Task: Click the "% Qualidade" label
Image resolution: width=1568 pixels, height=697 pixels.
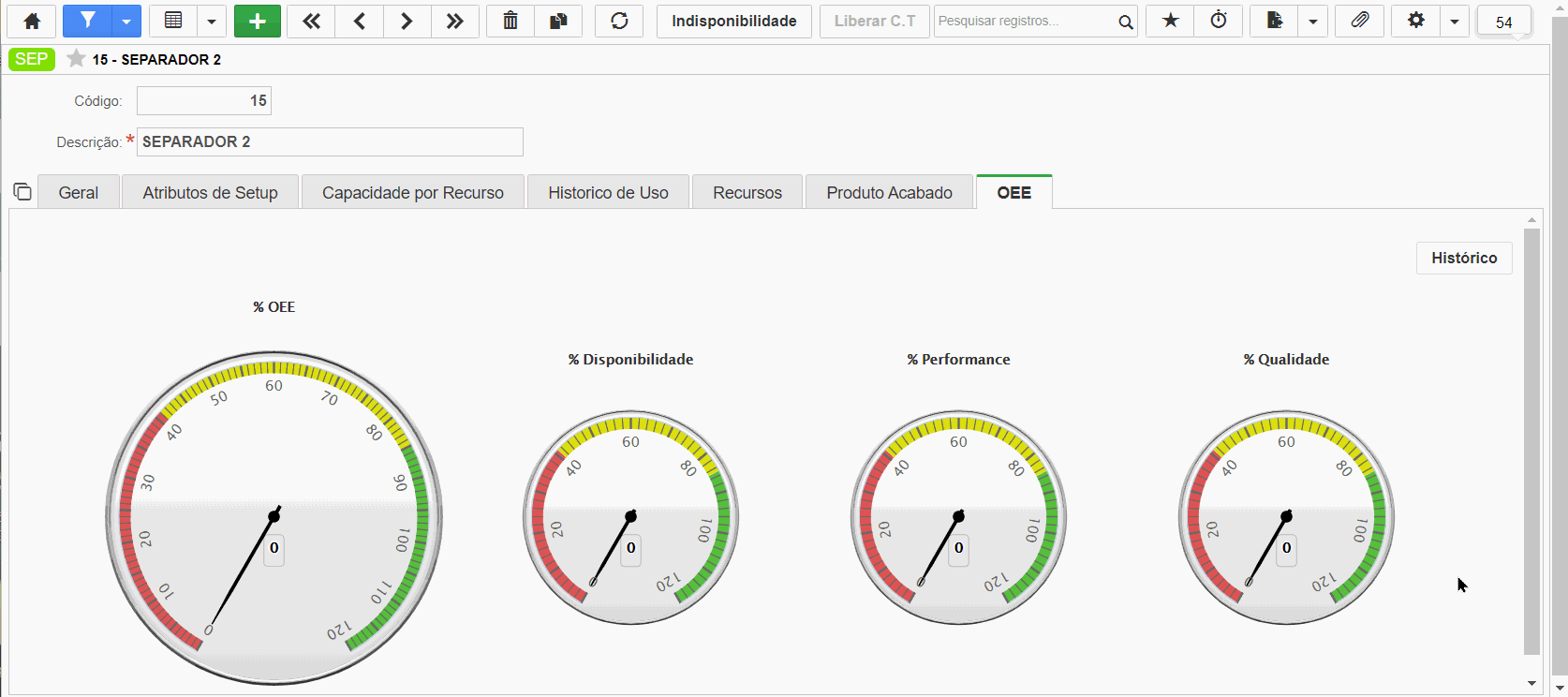Action: coord(1286,360)
